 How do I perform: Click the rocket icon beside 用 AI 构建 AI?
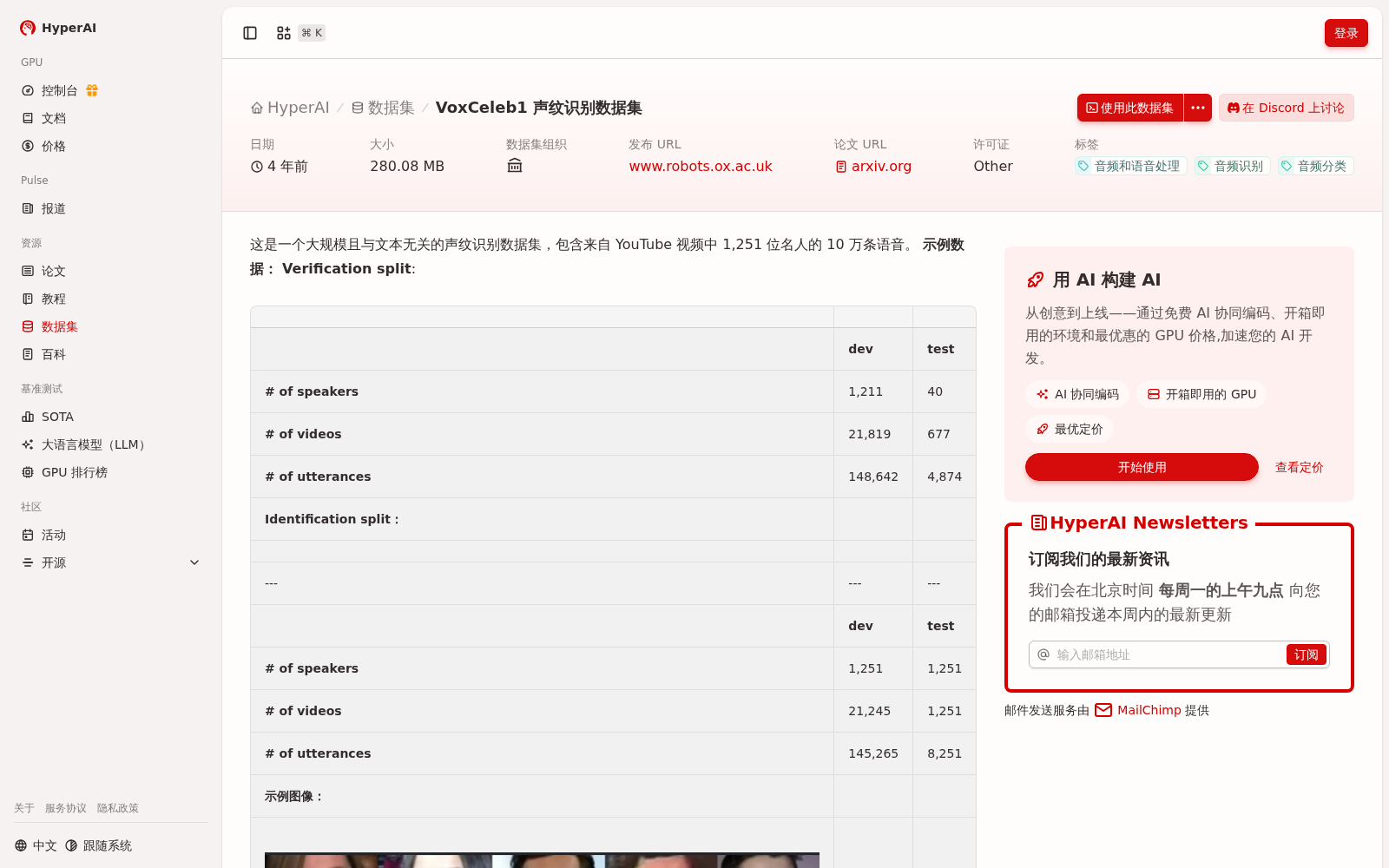pyautogui.click(x=1035, y=279)
